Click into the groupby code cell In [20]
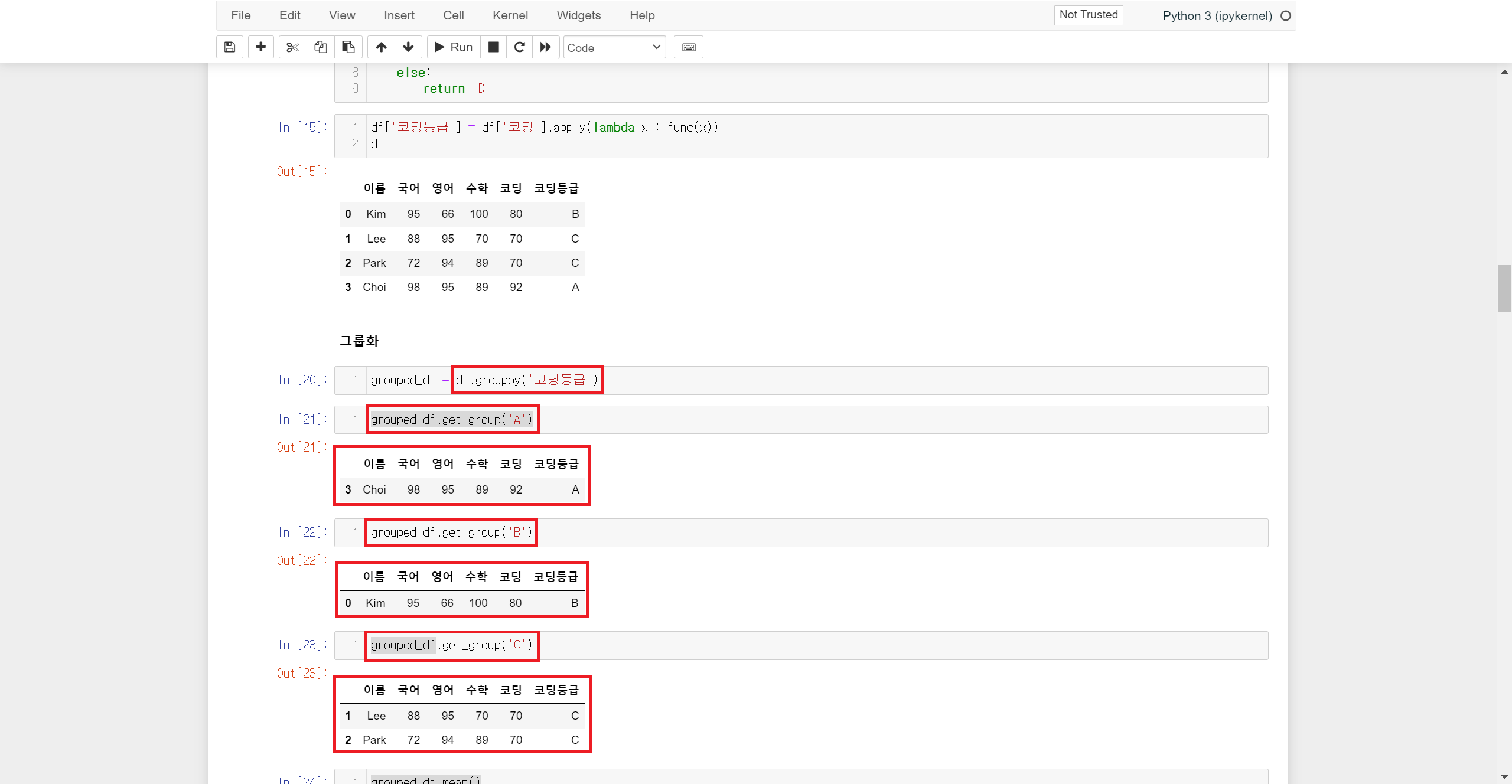Screen dimensions: 1512x784 (886, 380)
